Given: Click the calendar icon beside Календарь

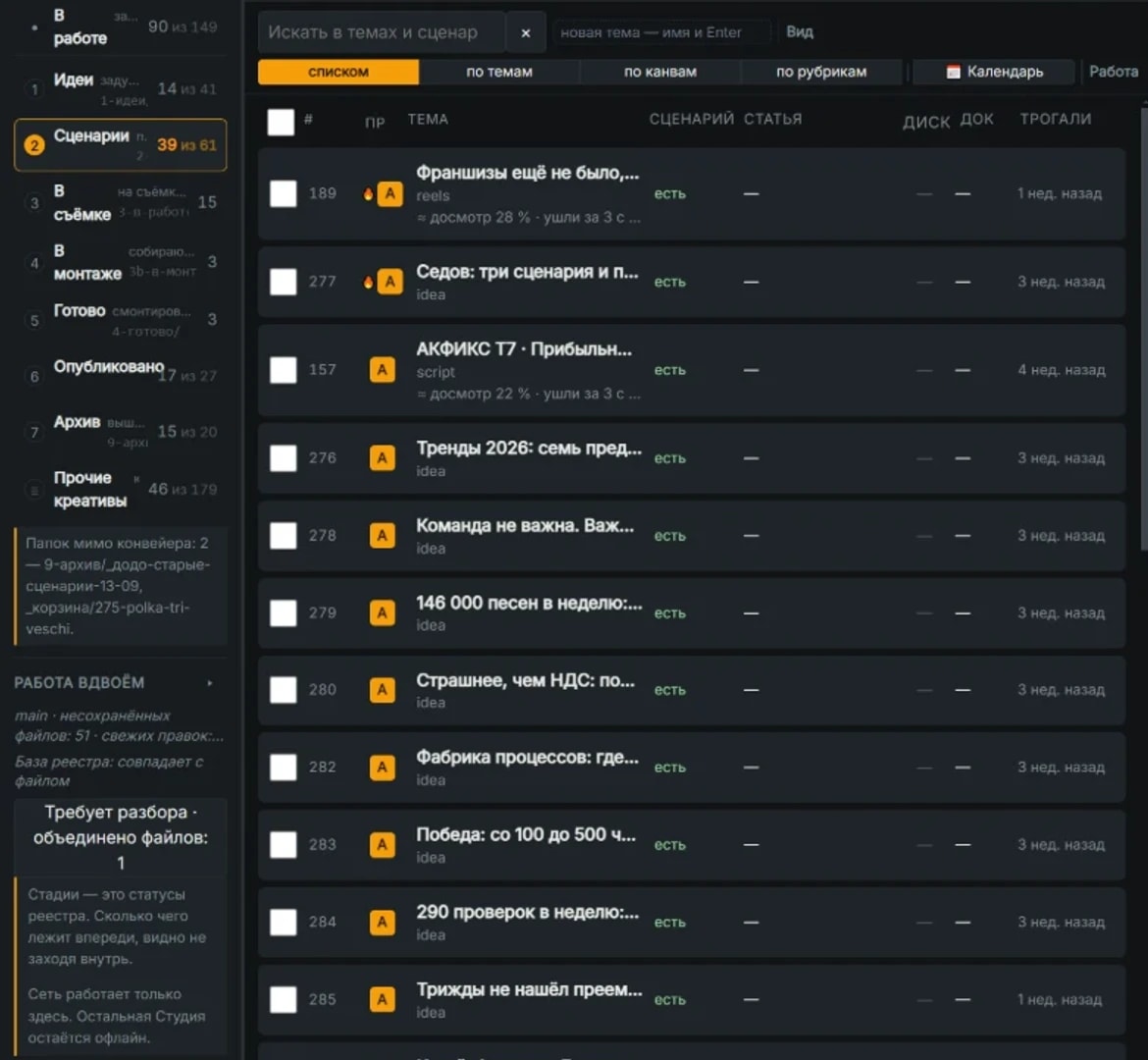Looking at the screenshot, I should coord(953,72).
